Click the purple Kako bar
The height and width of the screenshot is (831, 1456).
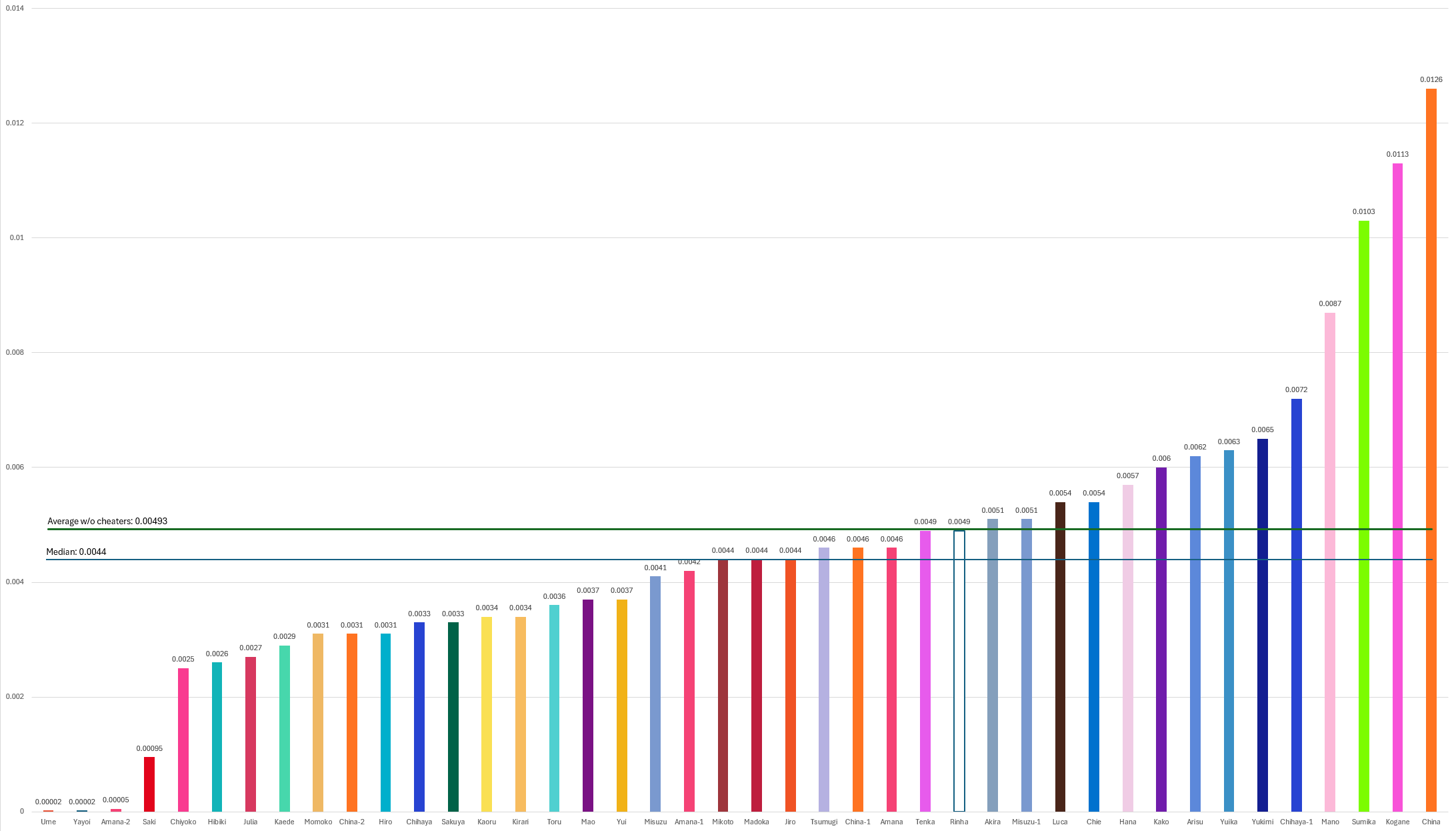click(x=1161, y=639)
